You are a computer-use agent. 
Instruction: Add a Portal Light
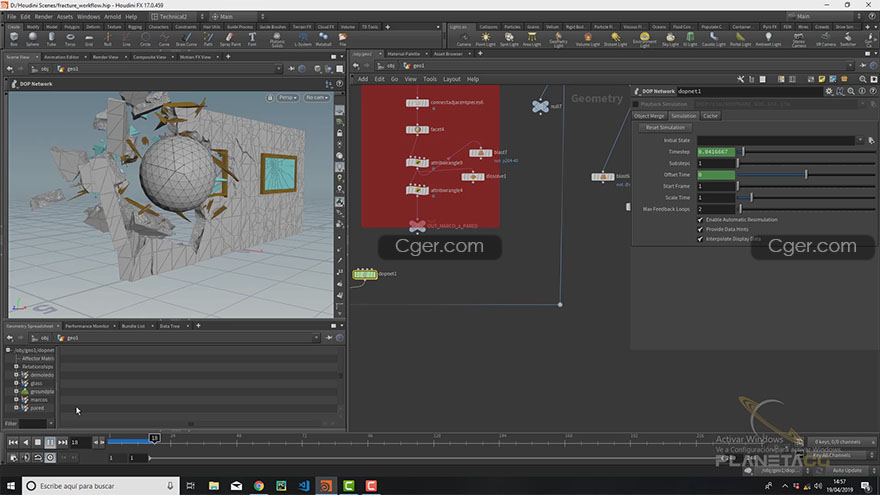[740, 39]
